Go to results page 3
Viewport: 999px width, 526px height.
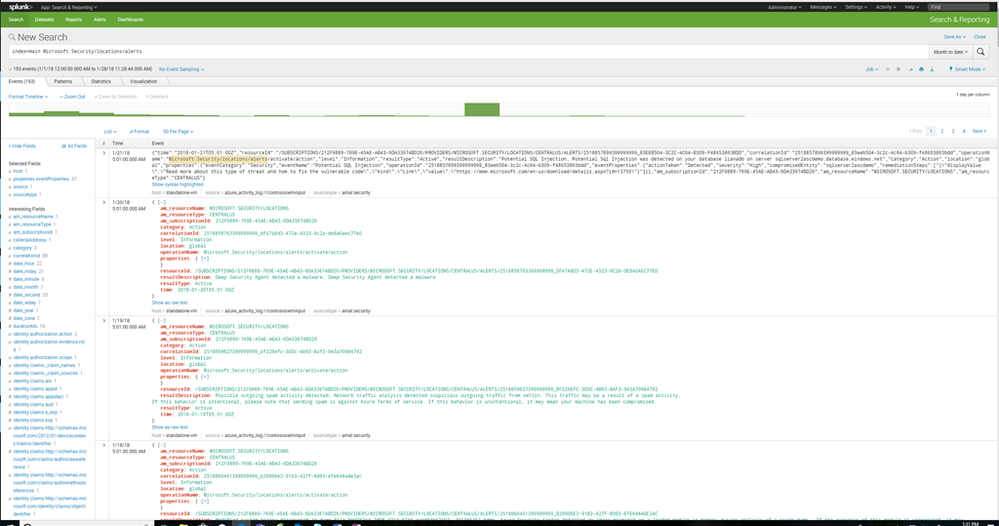(953, 131)
